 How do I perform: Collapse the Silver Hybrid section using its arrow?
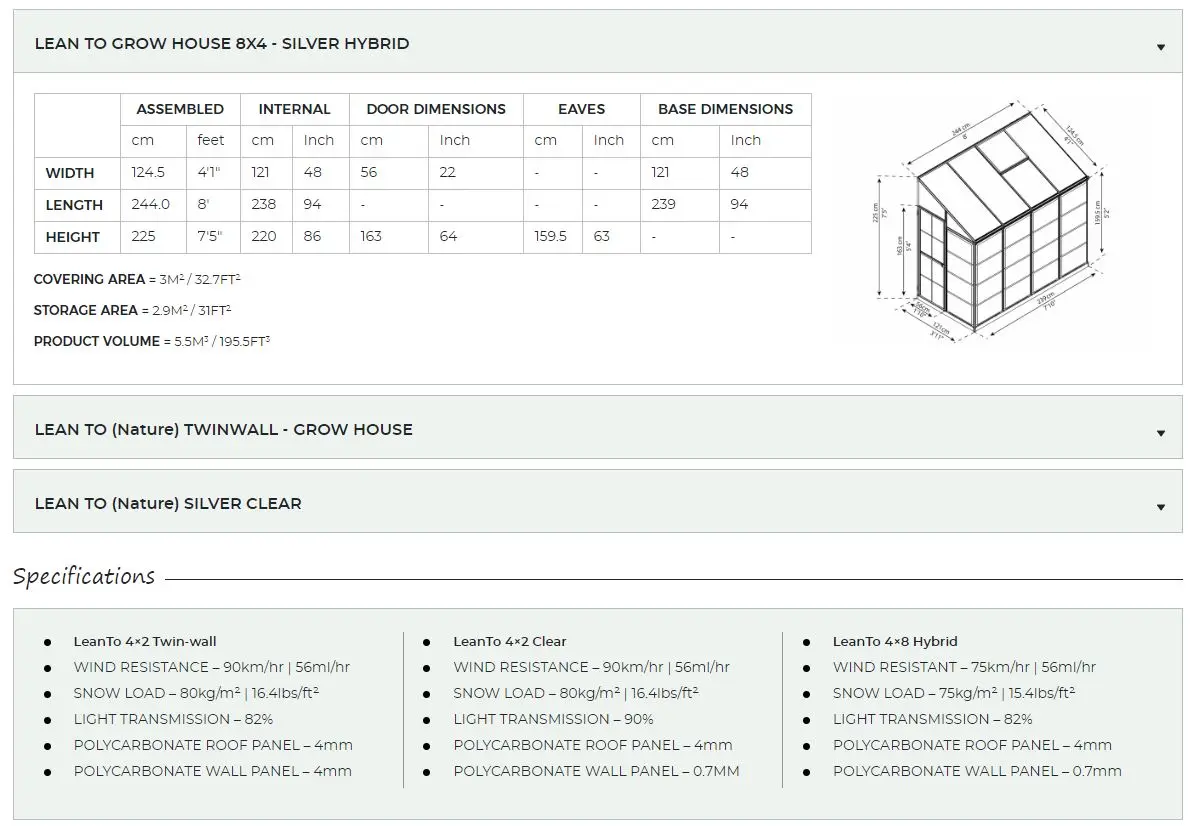1160,47
